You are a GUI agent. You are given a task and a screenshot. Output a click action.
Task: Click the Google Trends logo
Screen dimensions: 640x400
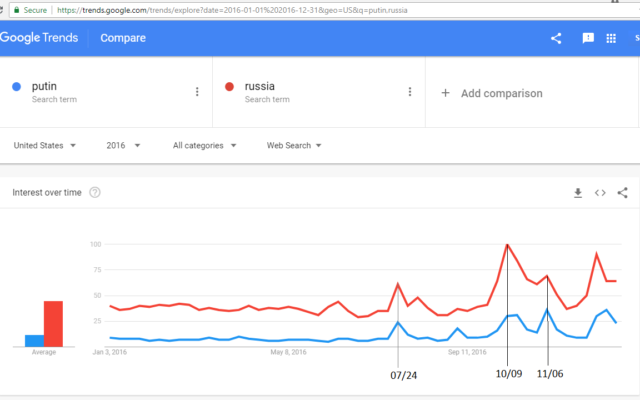tap(39, 38)
